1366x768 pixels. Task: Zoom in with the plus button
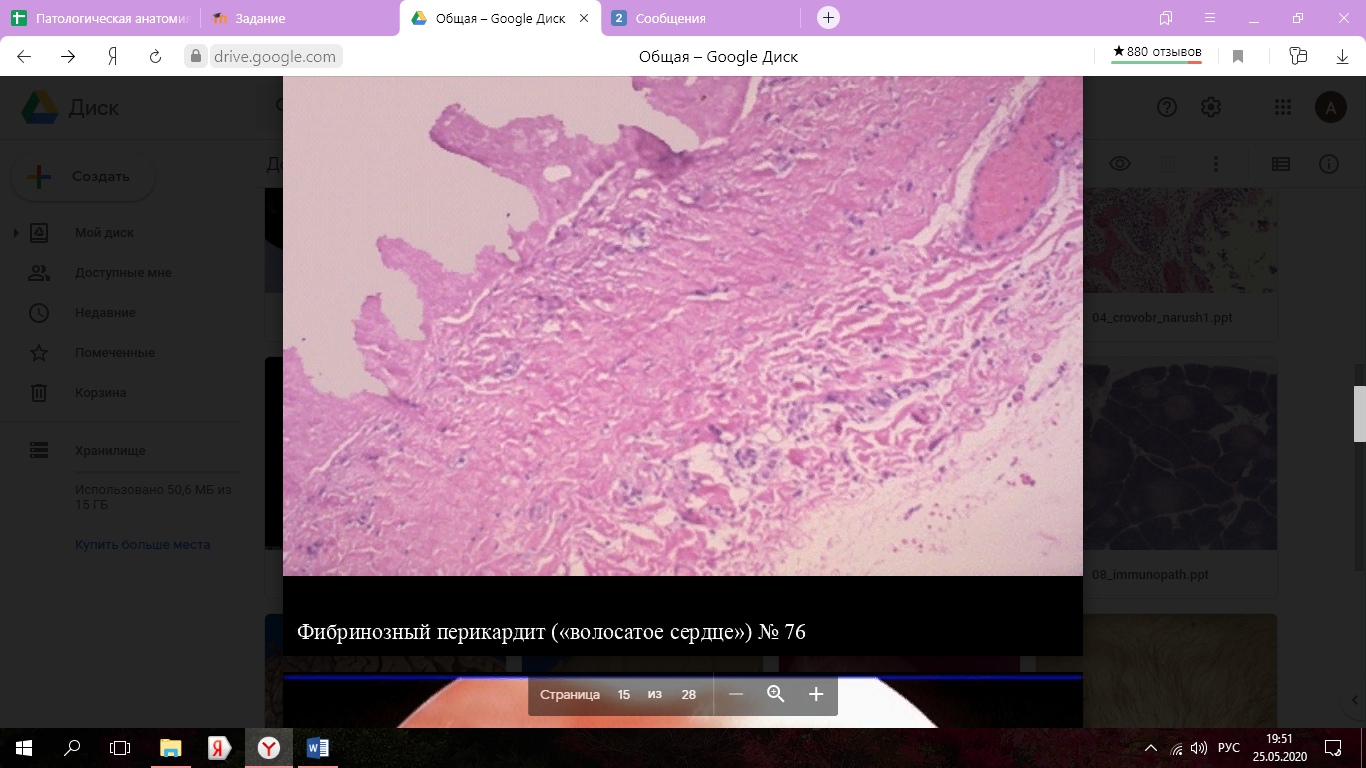click(x=816, y=694)
